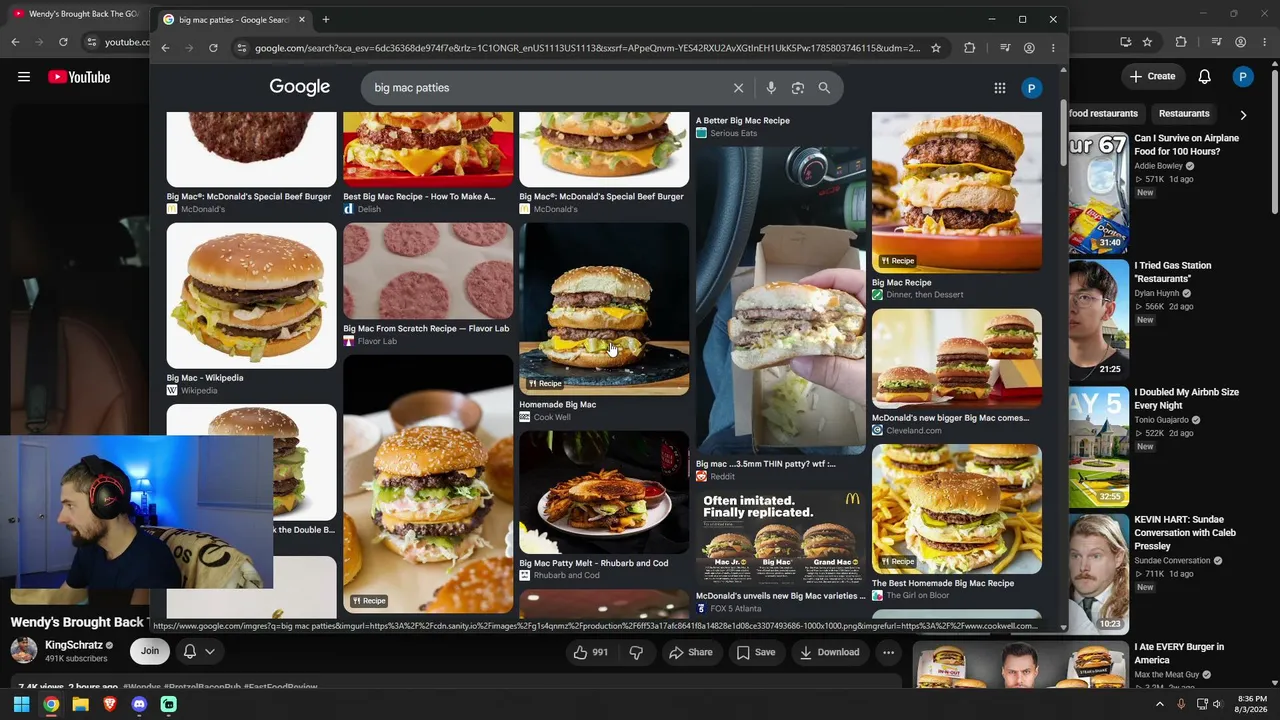Open A Better Big Mac Recipe link
The height and width of the screenshot is (720, 1280).
pyautogui.click(x=743, y=121)
